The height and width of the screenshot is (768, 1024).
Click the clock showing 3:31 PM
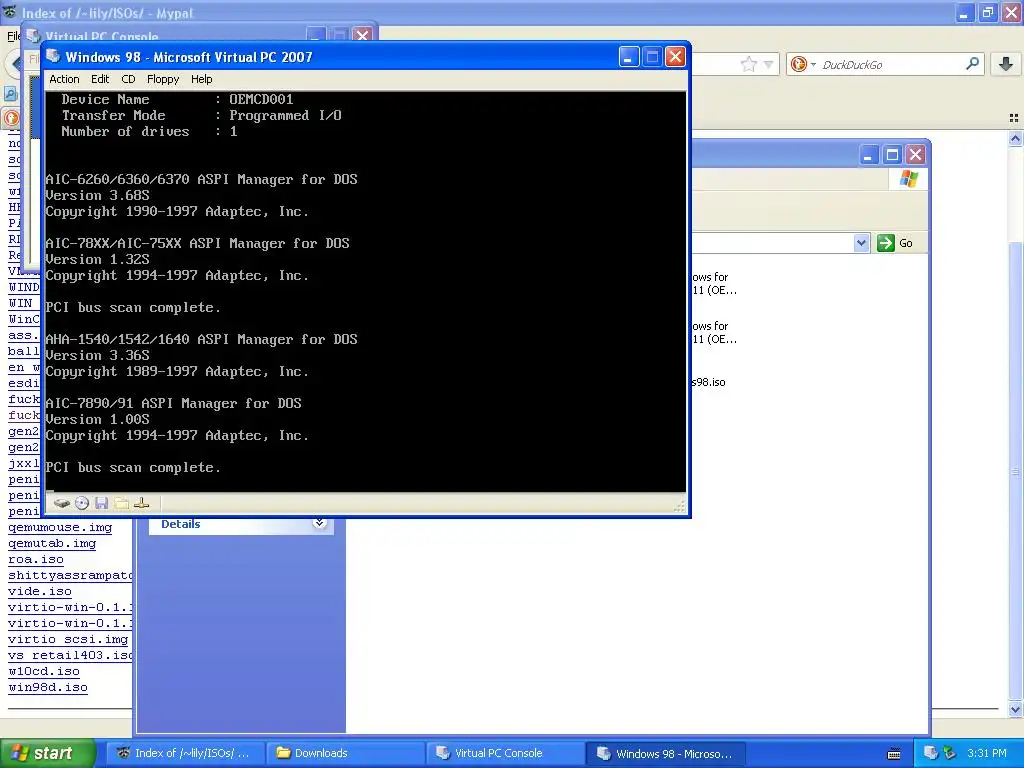click(x=987, y=753)
